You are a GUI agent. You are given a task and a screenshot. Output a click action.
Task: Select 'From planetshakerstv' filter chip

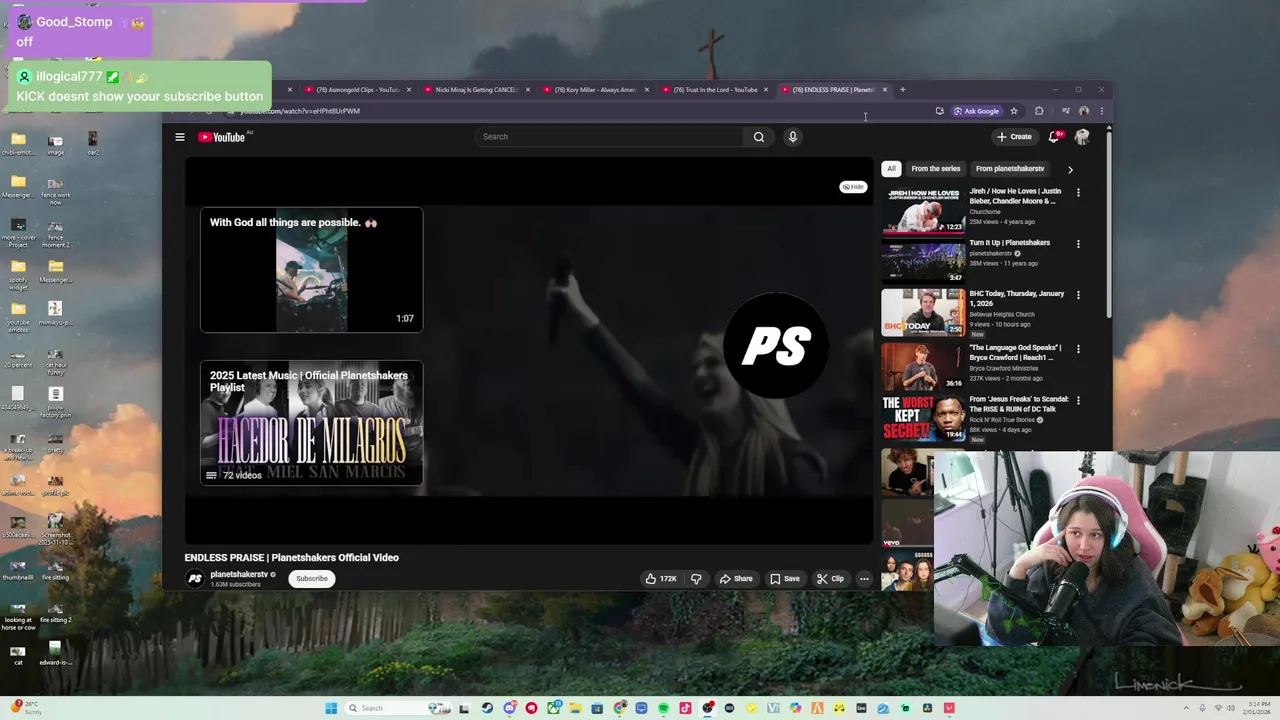[x=1010, y=169]
